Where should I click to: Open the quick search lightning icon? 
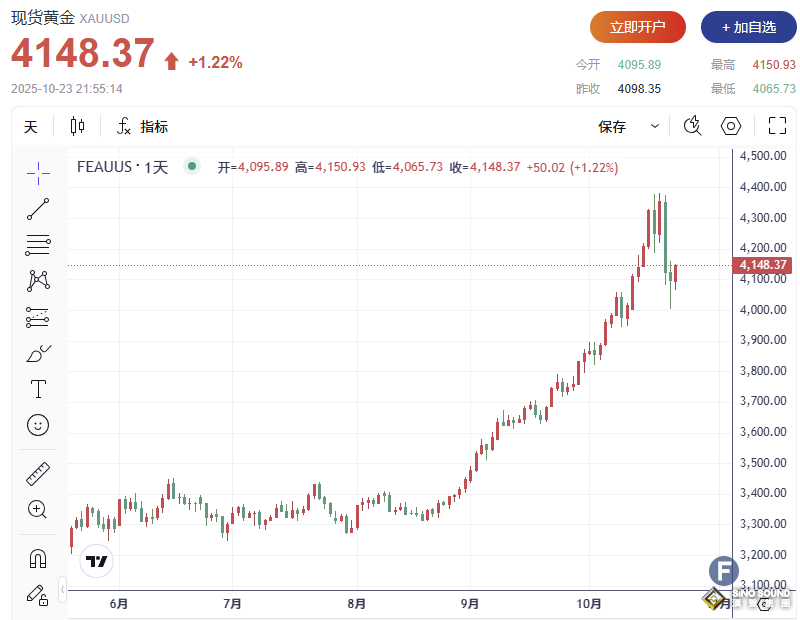pos(692,126)
